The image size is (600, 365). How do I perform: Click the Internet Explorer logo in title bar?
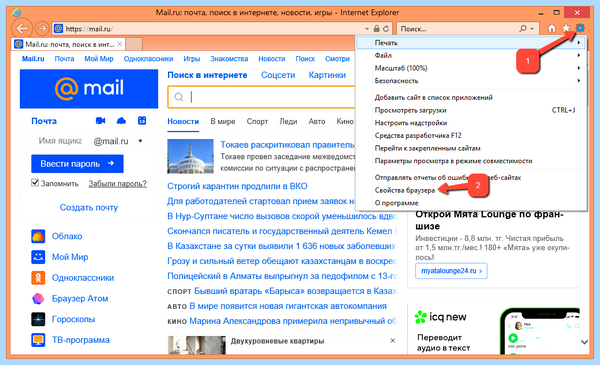coord(16,13)
